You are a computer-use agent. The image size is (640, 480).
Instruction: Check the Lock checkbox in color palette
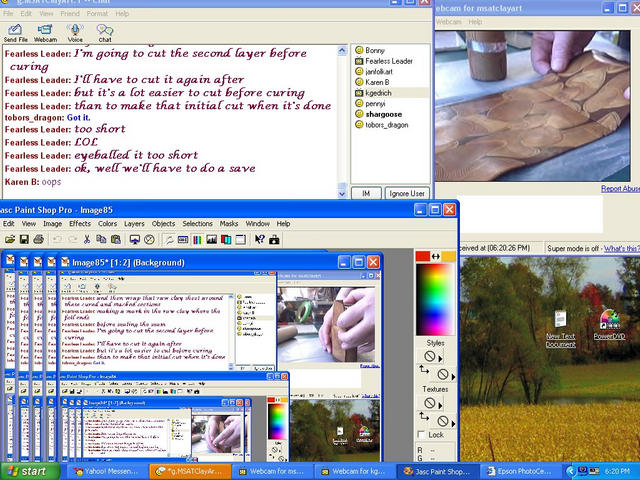[x=422, y=435]
